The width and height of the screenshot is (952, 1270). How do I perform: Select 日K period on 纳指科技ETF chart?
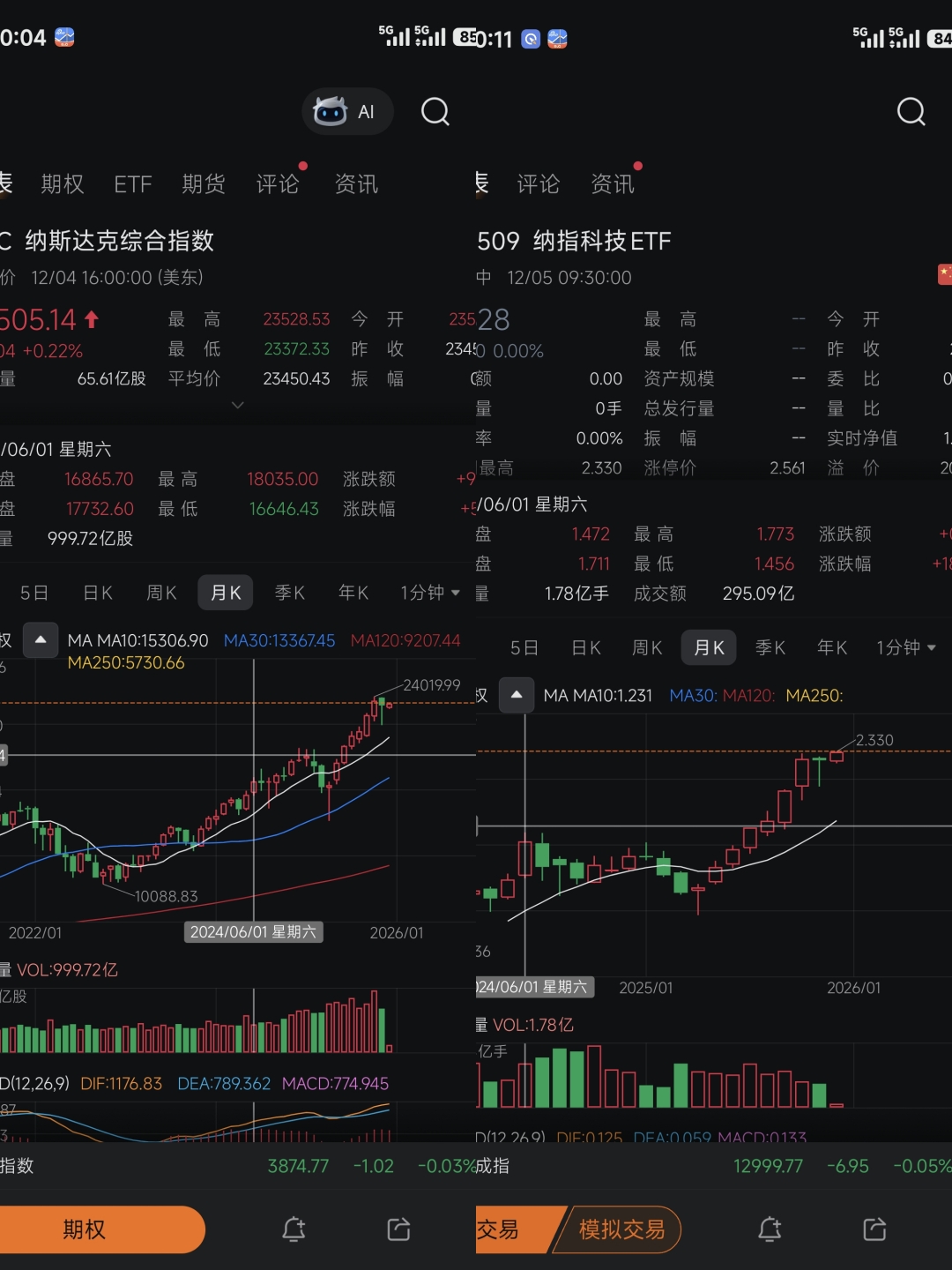[586, 647]
